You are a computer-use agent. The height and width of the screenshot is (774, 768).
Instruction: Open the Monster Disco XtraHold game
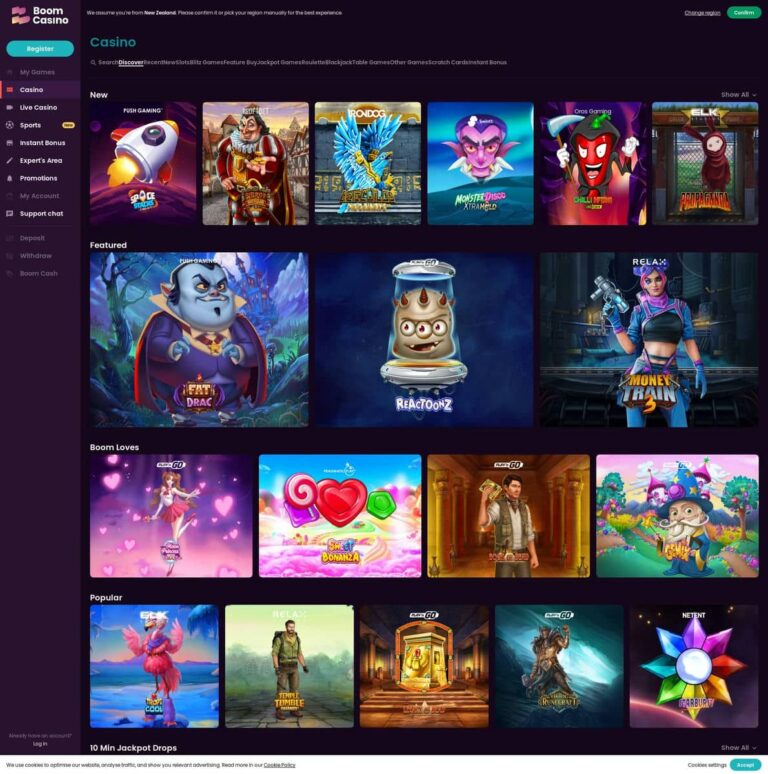tap(480, 164)
